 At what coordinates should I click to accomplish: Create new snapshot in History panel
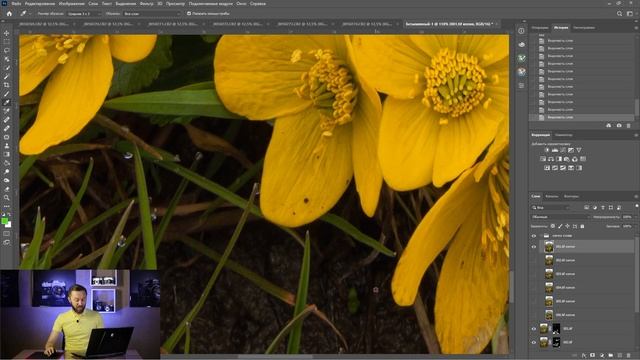click(619, 125)
